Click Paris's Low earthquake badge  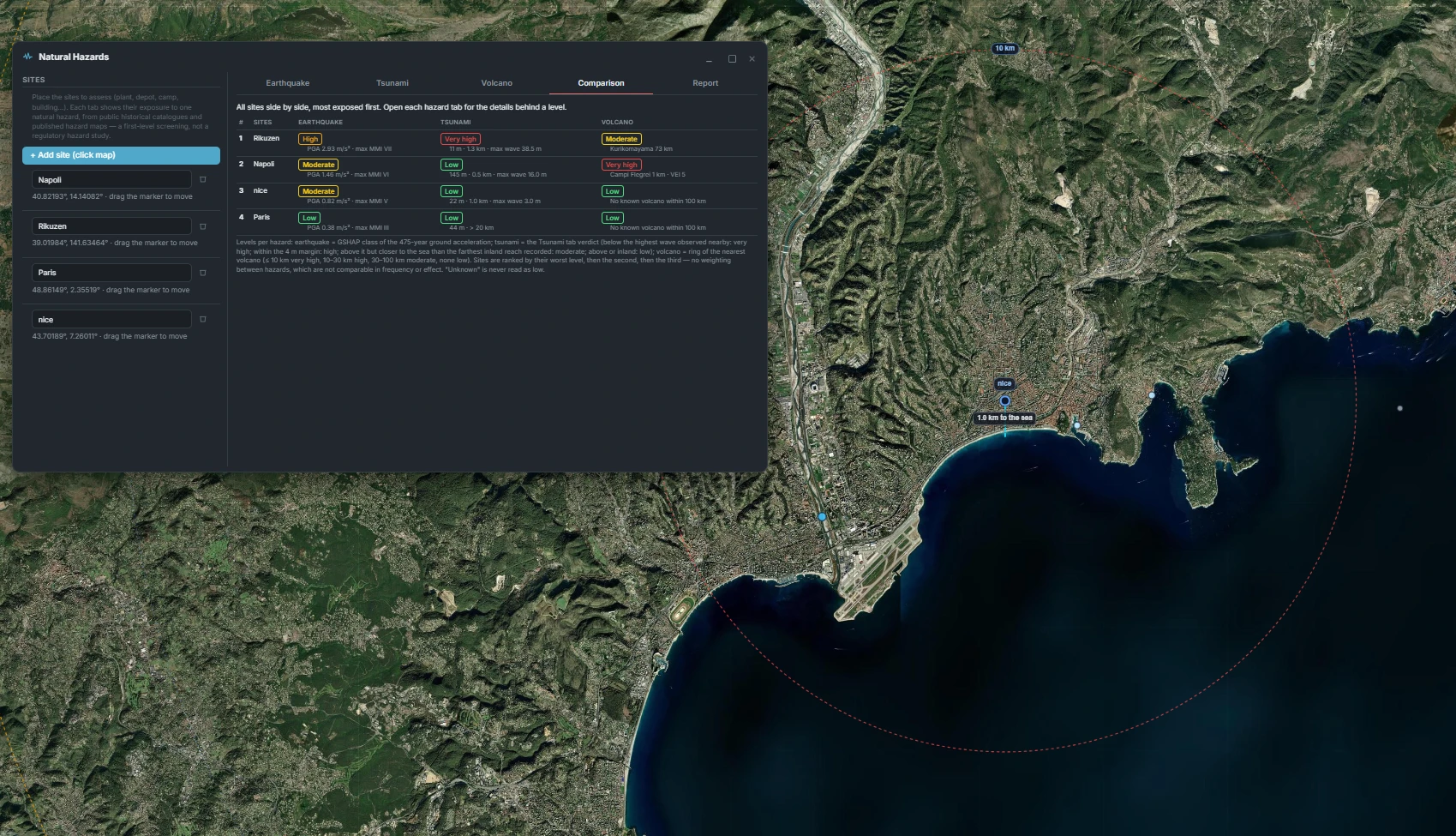tap(309, 218)
